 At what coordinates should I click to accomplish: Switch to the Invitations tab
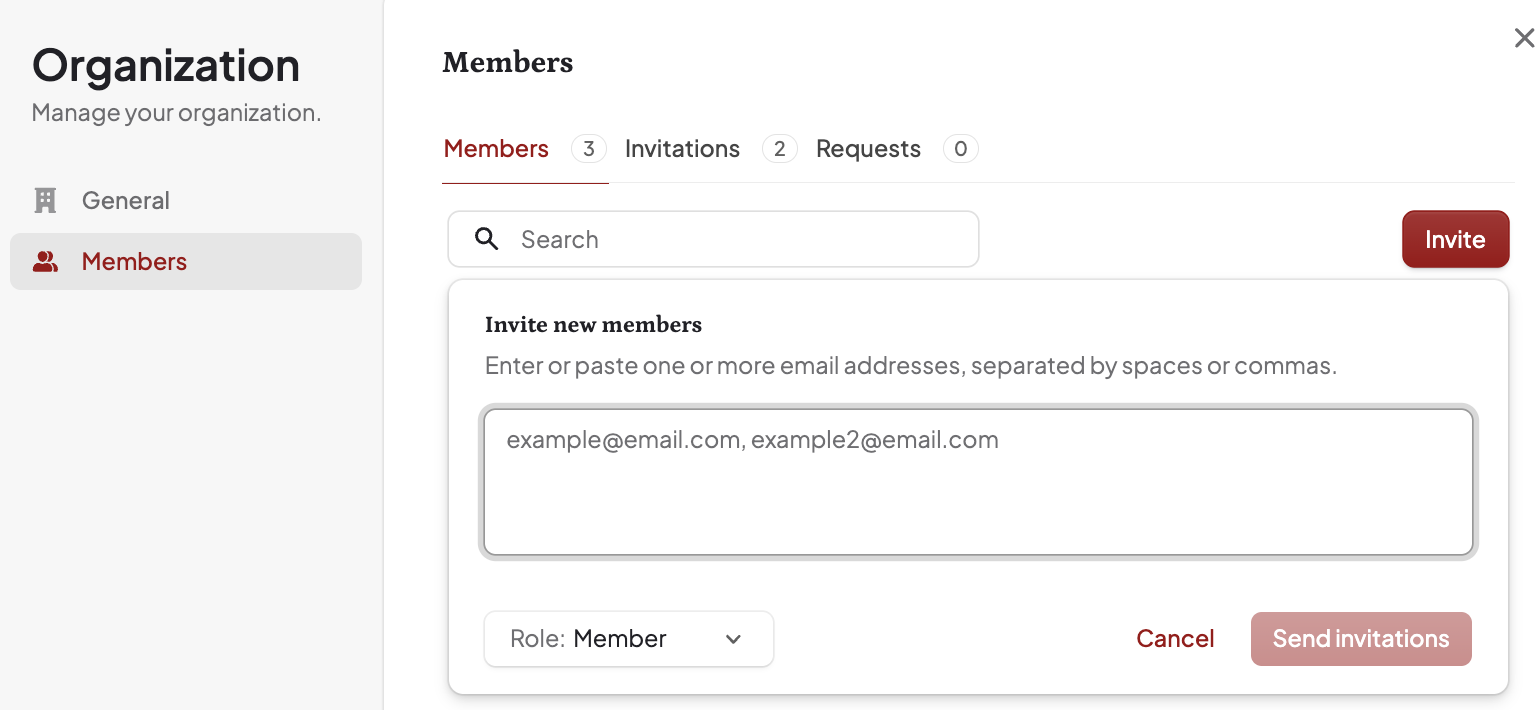682,149
